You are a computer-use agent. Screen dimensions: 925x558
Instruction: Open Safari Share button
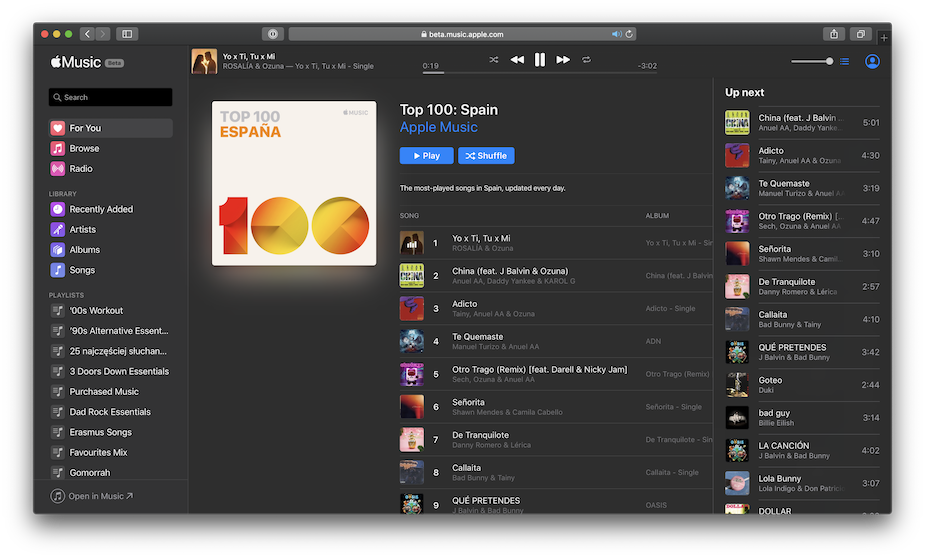point(834,34)
